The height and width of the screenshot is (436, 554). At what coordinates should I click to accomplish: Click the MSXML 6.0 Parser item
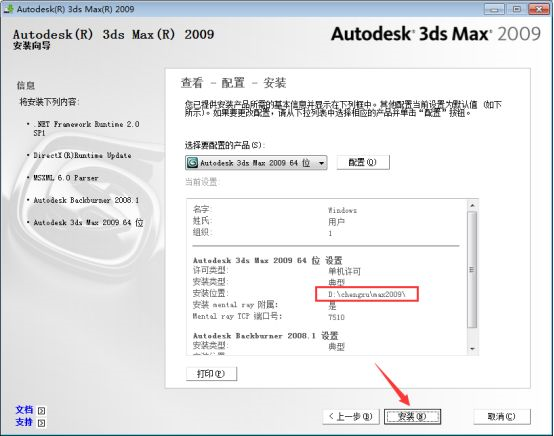(x=66, y=178)
